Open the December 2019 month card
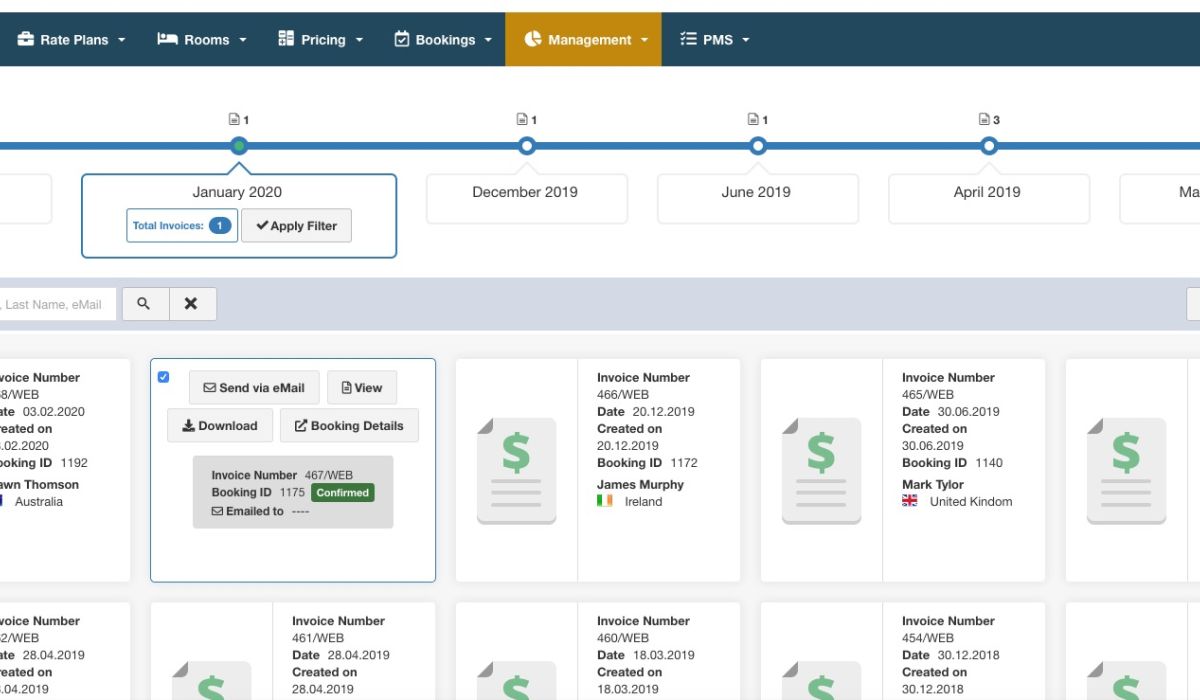 [x=527, y=199]
